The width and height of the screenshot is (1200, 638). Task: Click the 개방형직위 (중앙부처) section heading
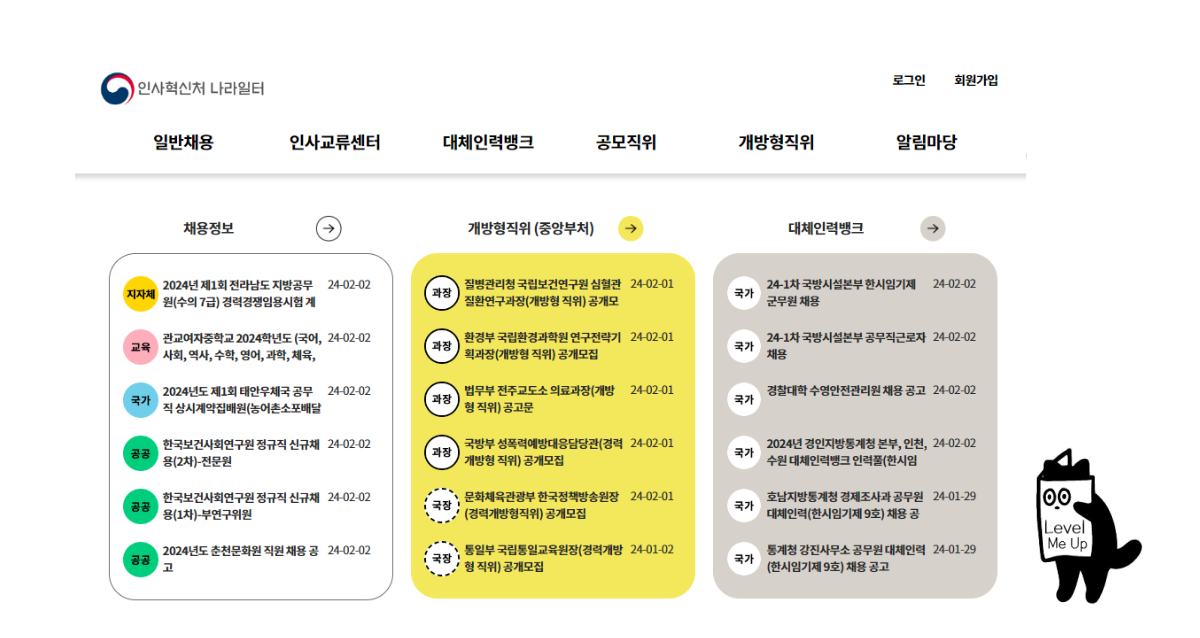click(x=531, y=229)
